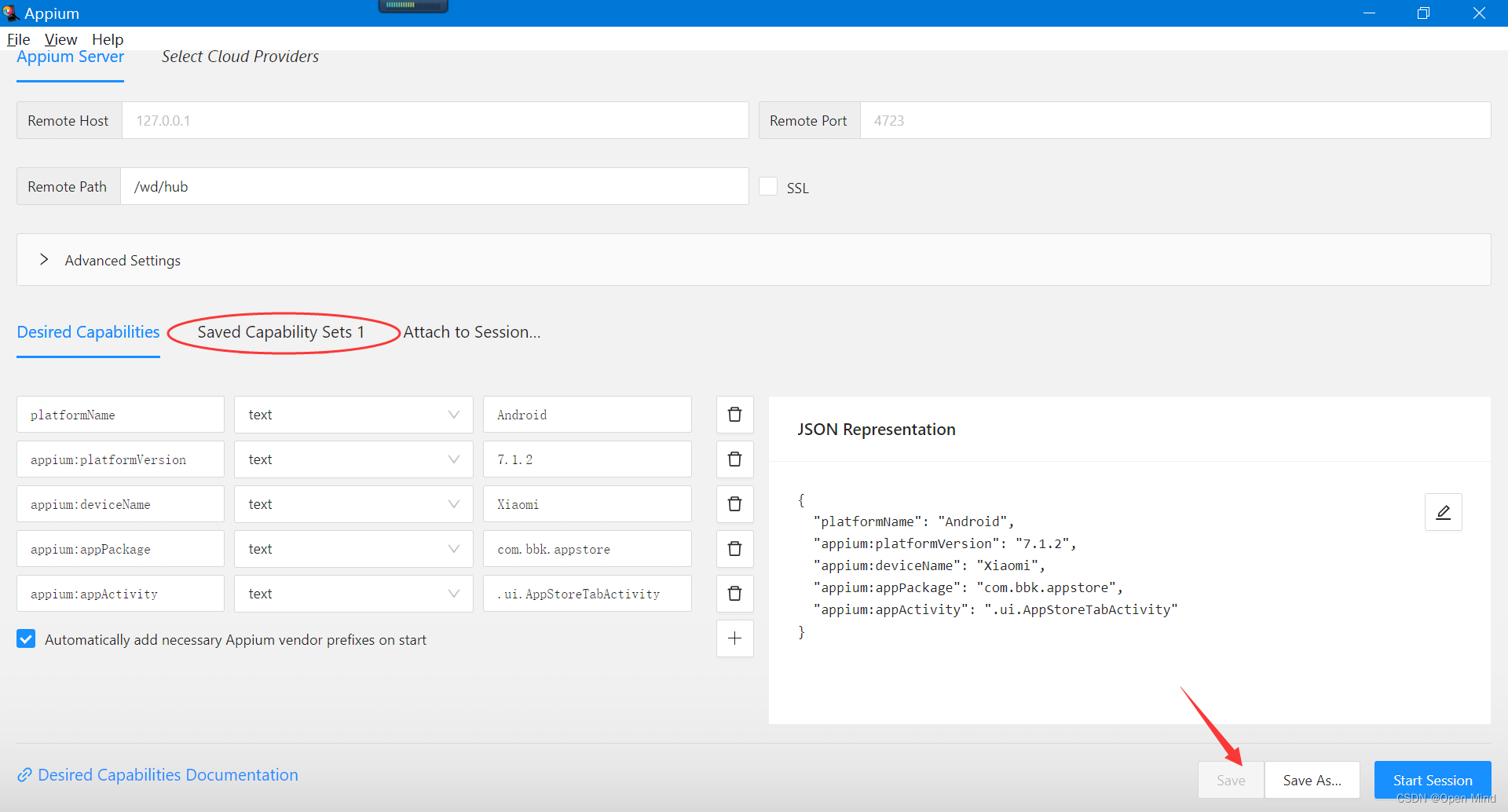
Task: Click the .ui.AppStoreTabActivity value field
Action: tap(587, 594)
